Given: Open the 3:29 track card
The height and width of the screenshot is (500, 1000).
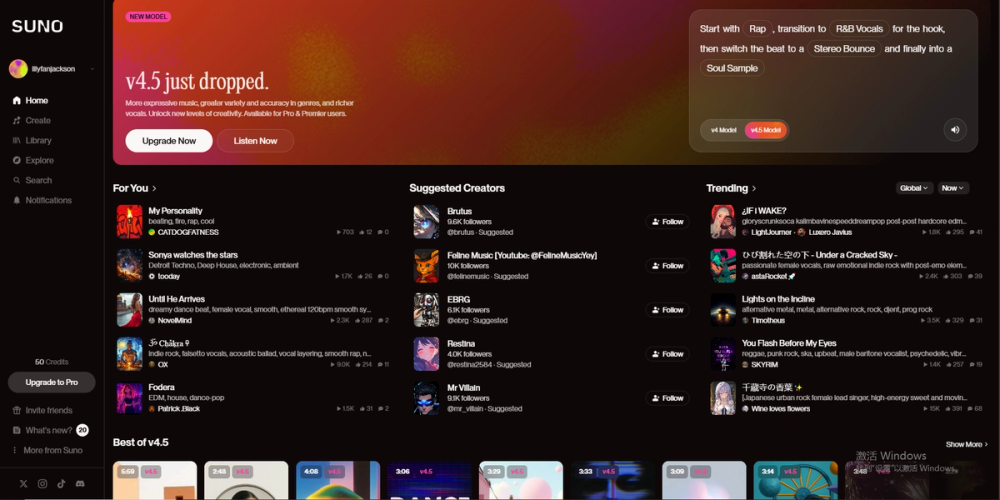Looking at the screenshot, I should [521, 480].
